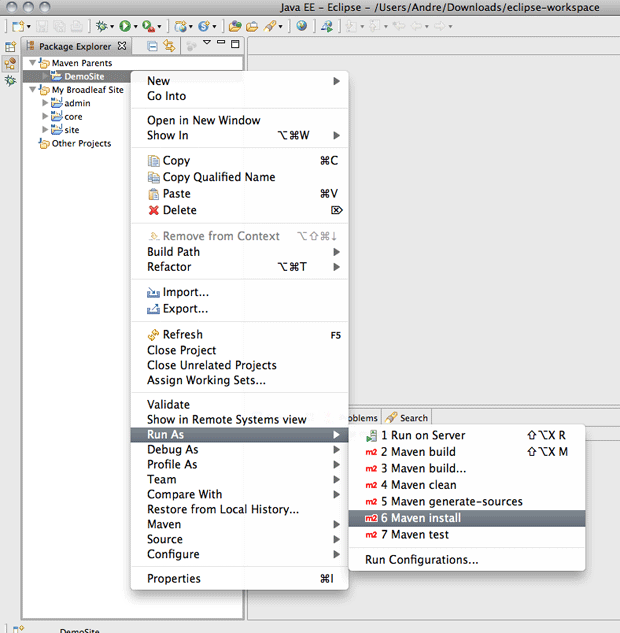
Task: Choose Export... from the context menu
Action: click(240, 309)
